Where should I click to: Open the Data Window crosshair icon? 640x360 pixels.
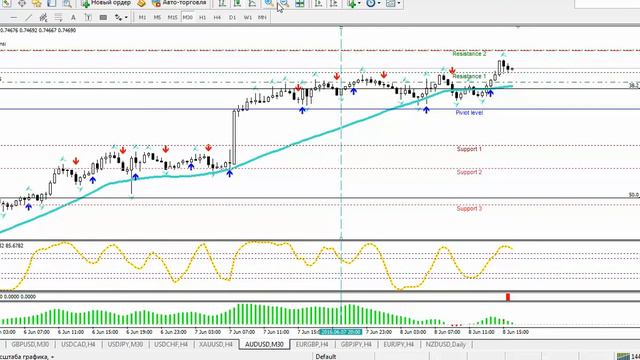pyautogui.click(x=22, y=3)
